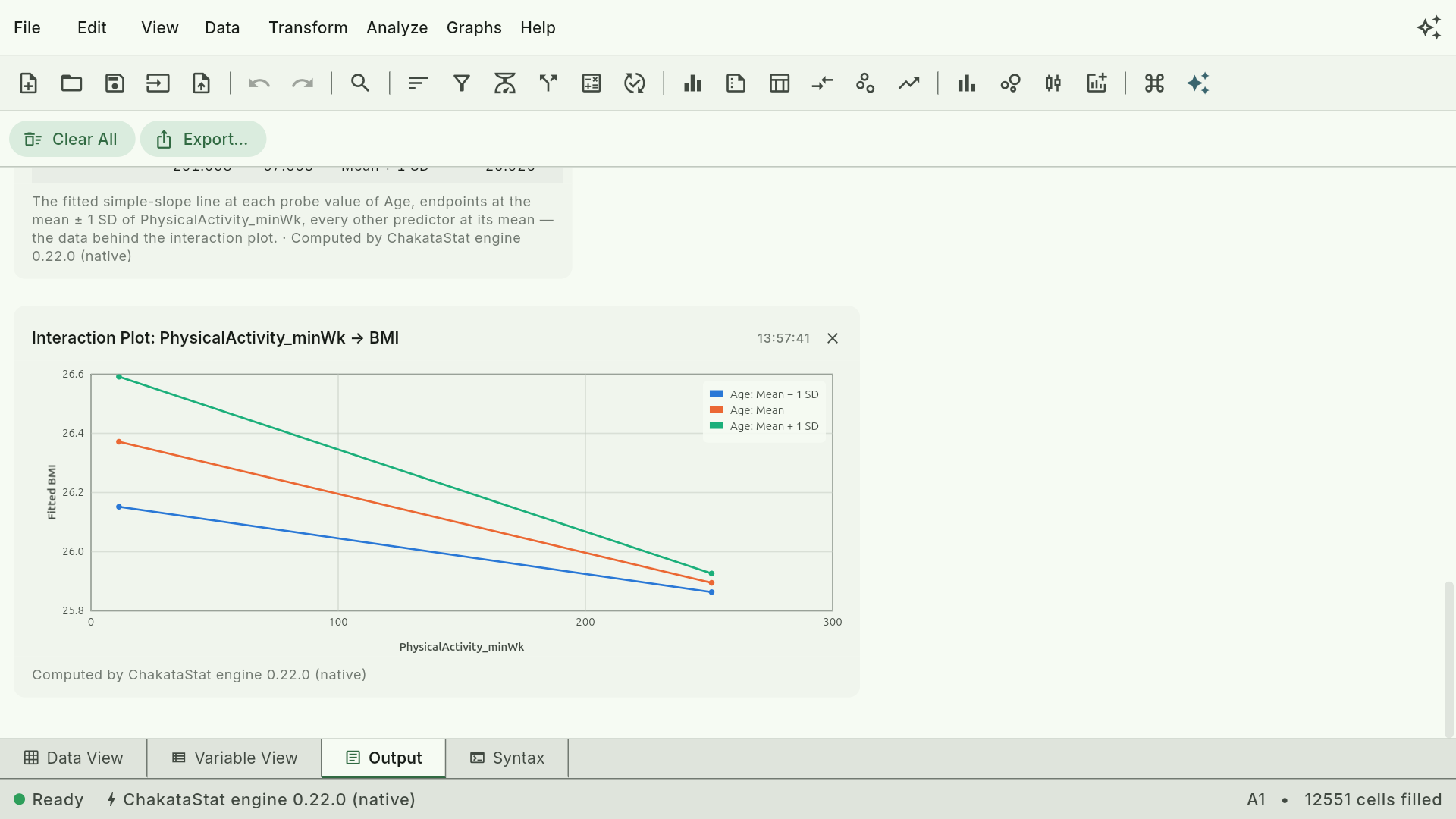The height and width of the screenshot is (819, 1456).
Task: Switch to the Variable View tab
Action: (235, 758)
